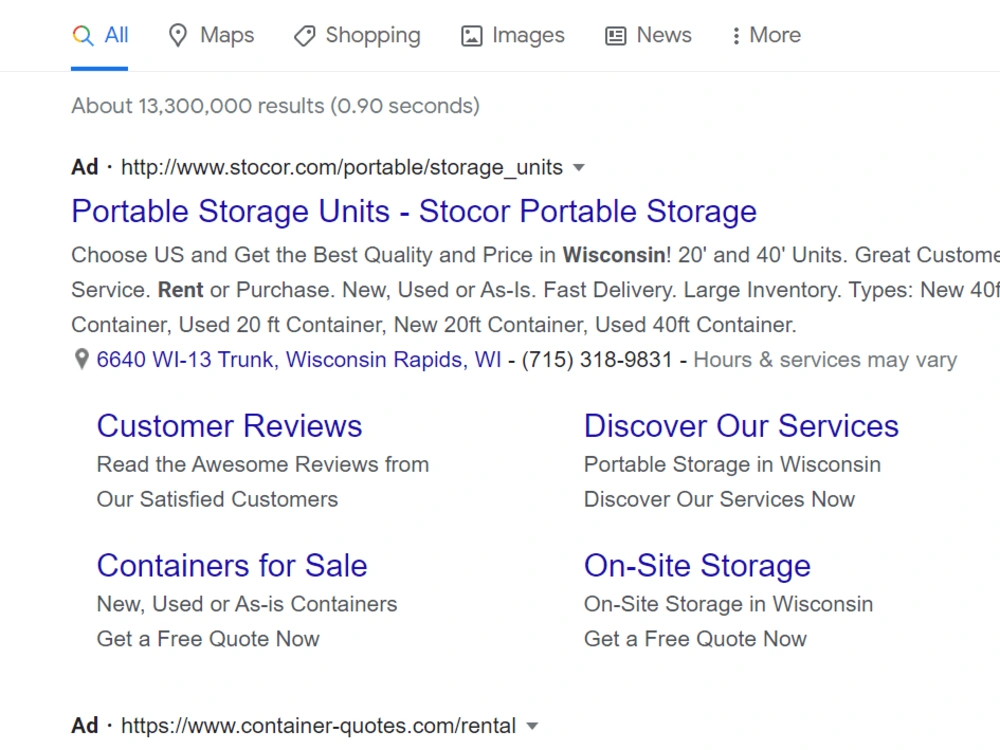Screen dimensions: 1000x750
Task: Click the phone number (715) 318-9831
Action: pos(597,360)
